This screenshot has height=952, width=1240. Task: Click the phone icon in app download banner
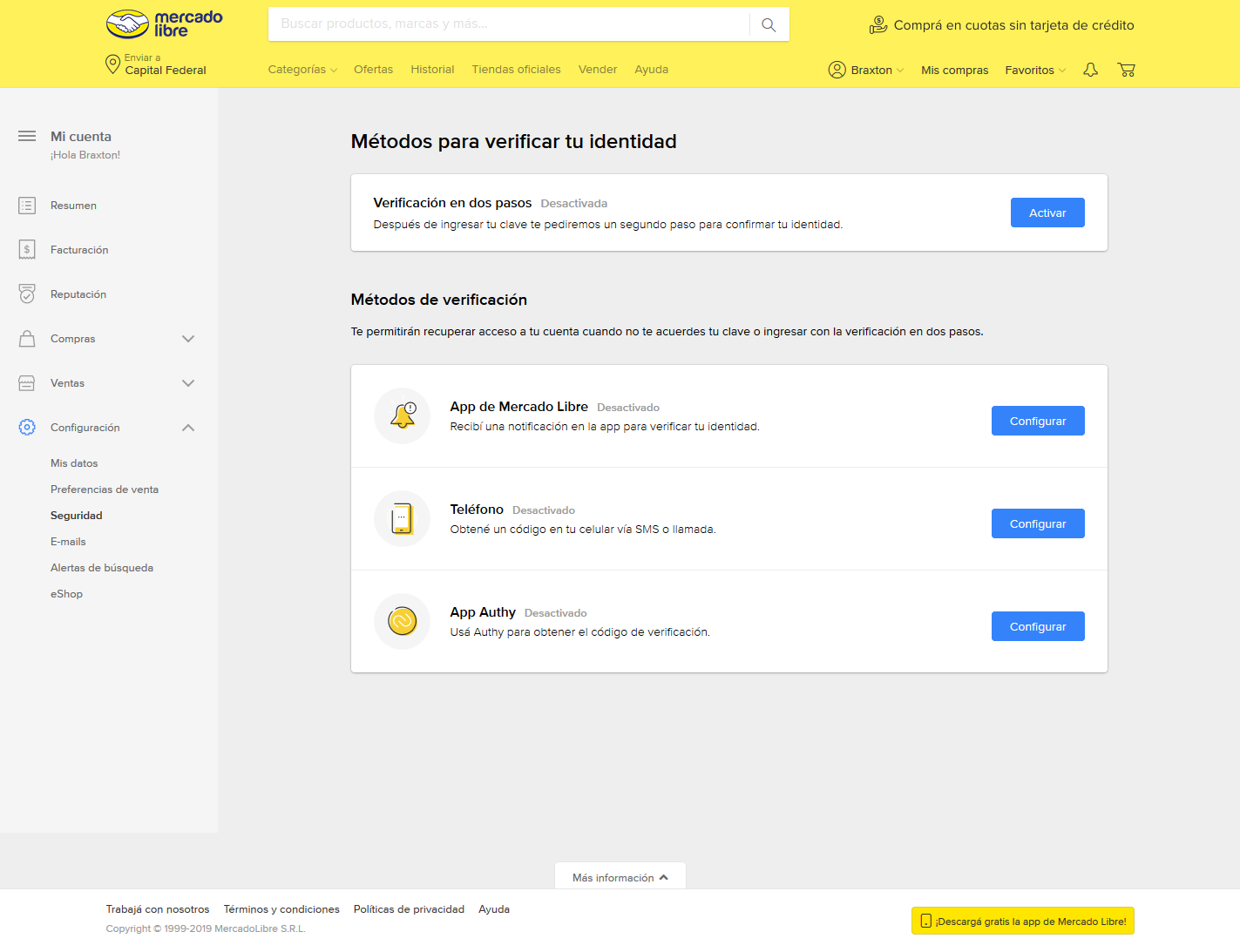pyautogui.click(x=926, y=922)
